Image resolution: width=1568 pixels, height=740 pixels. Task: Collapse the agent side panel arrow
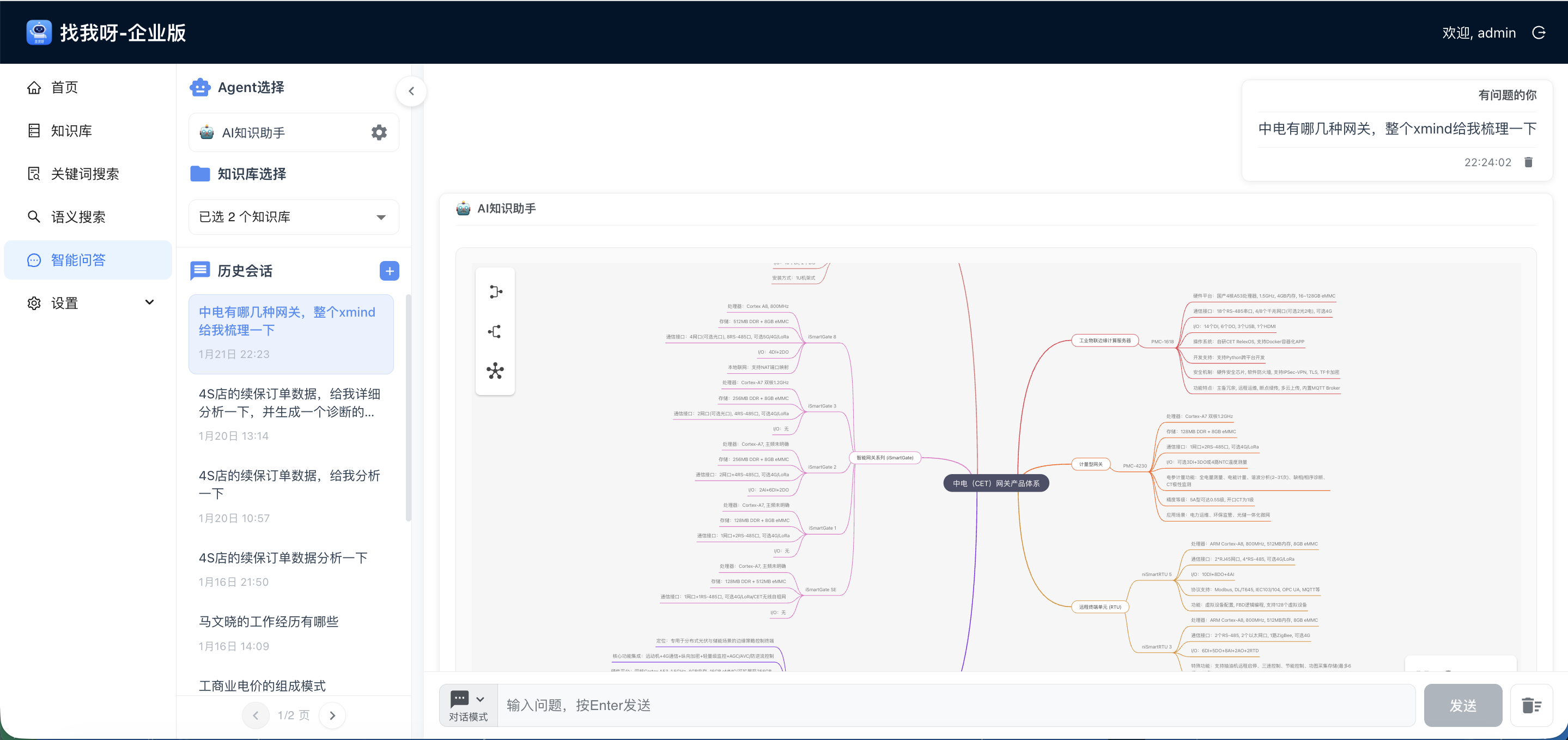point(411,92)
